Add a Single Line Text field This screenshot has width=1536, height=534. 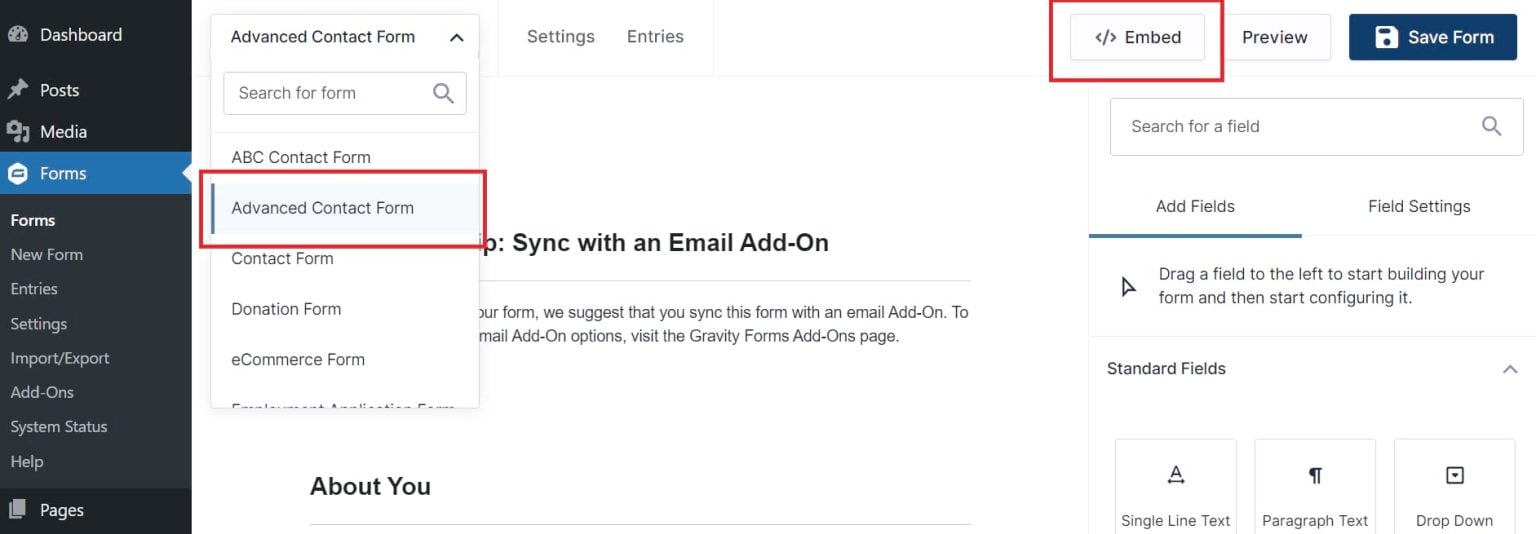coord(1176,486)
